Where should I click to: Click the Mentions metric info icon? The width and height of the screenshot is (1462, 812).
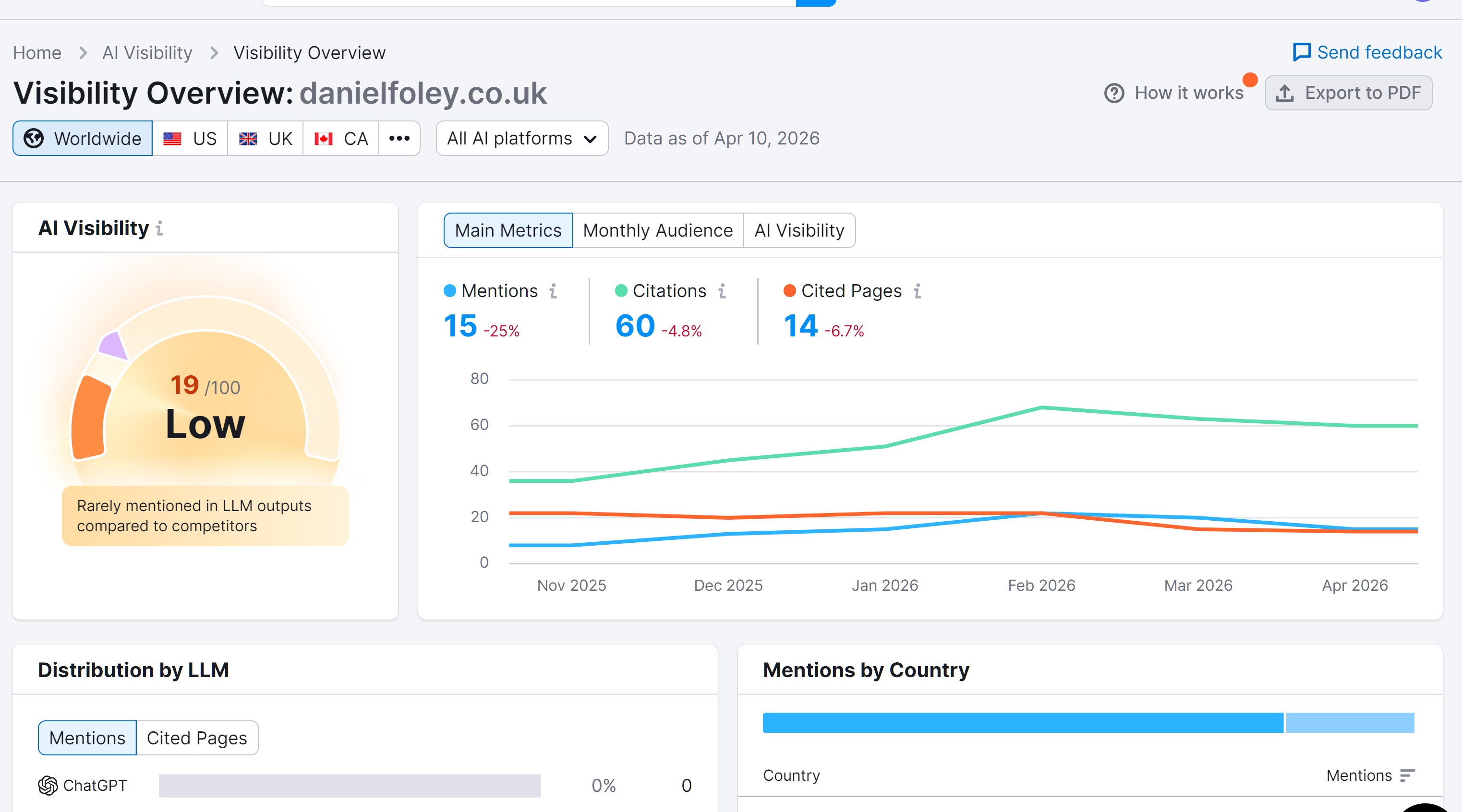pyautogui.click(x=553, y=291)
